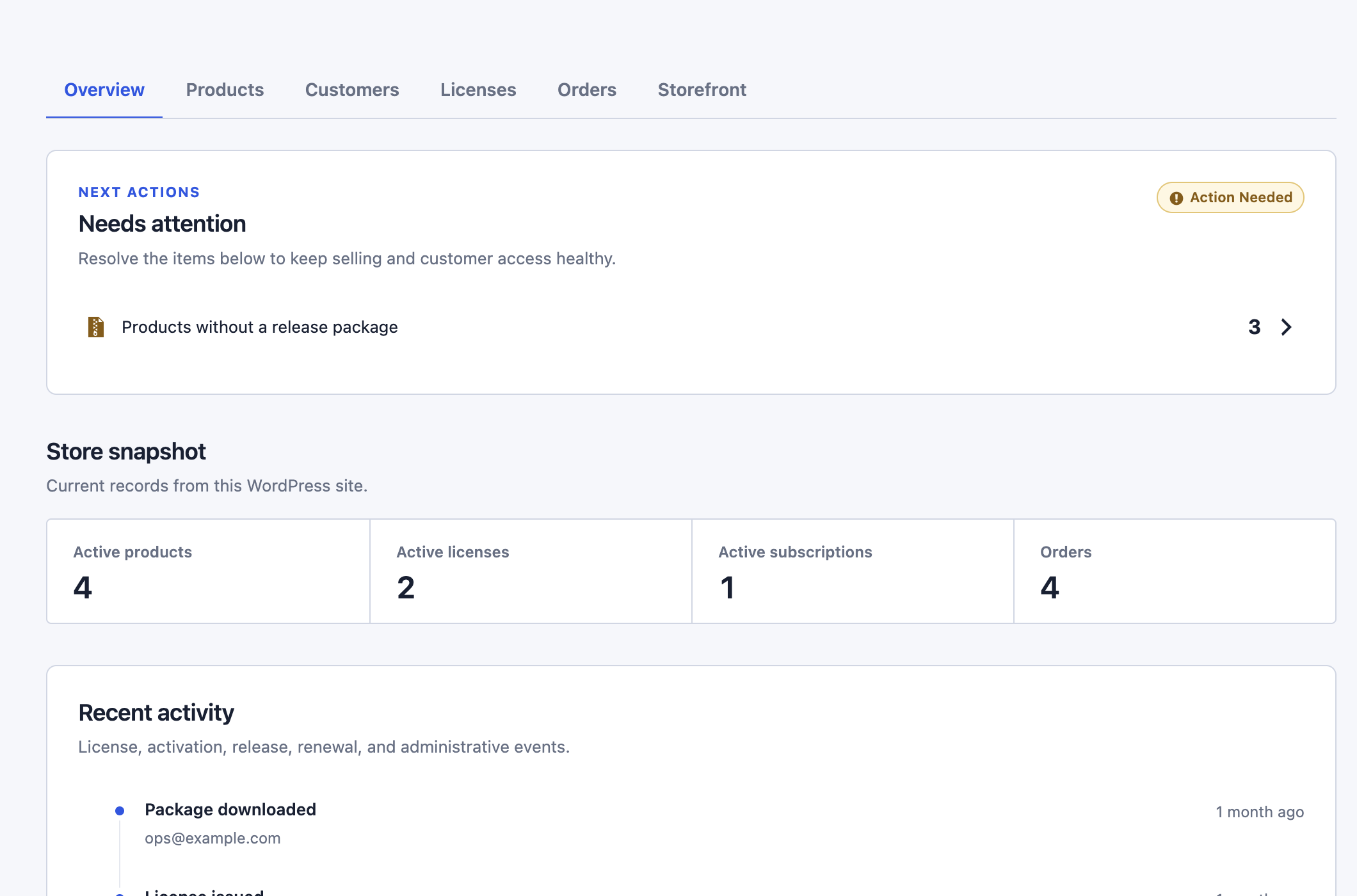Screen dimensions: 1357x896
Task: Click the Store snapshot heading
Action: (126, 452)
